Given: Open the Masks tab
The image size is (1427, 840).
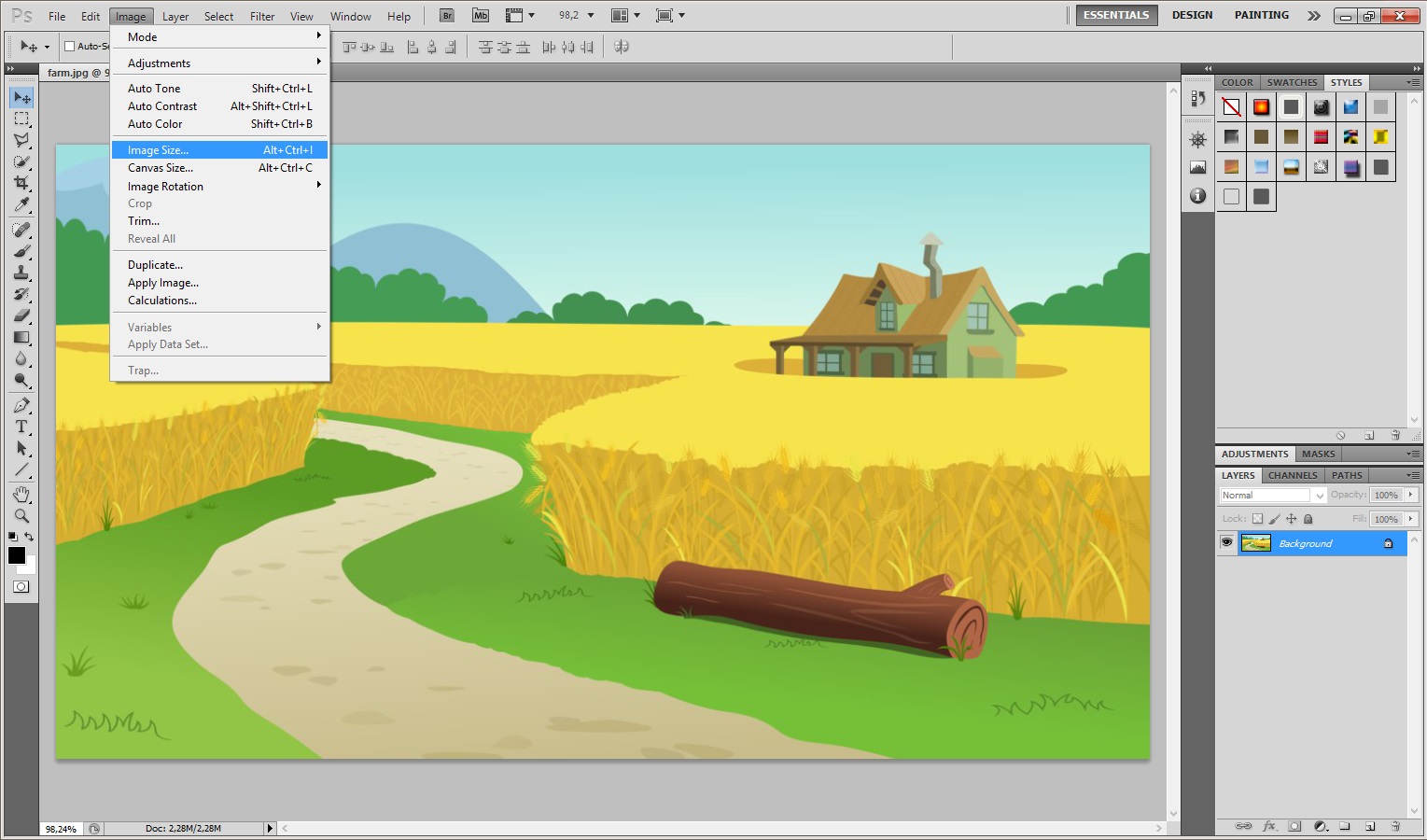Looking at the screenshot, I should 1318,454.
